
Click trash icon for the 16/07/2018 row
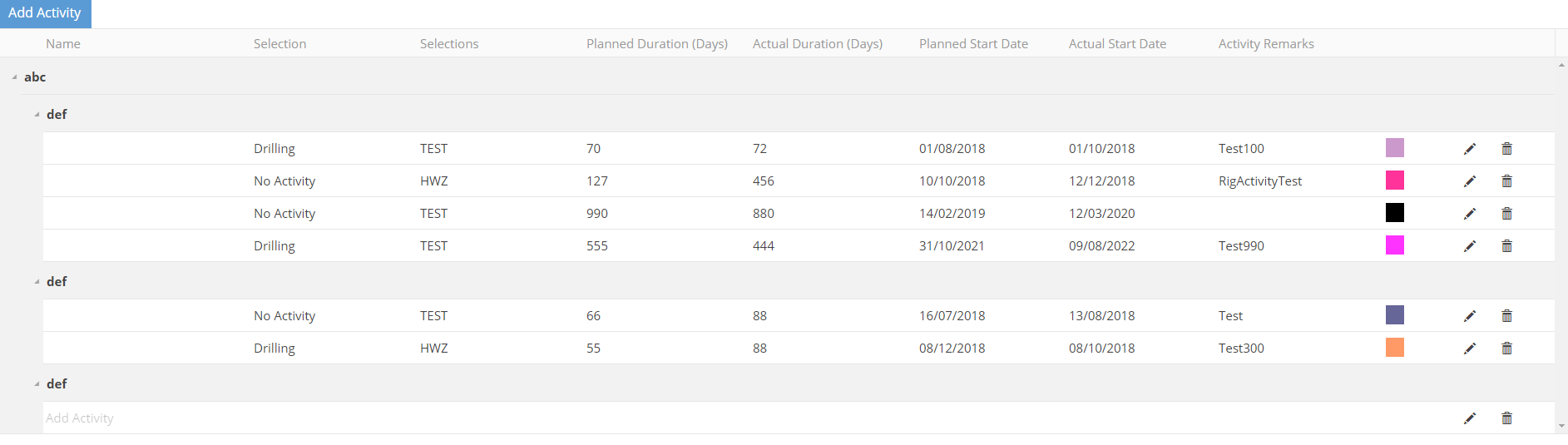[1506, 316]
